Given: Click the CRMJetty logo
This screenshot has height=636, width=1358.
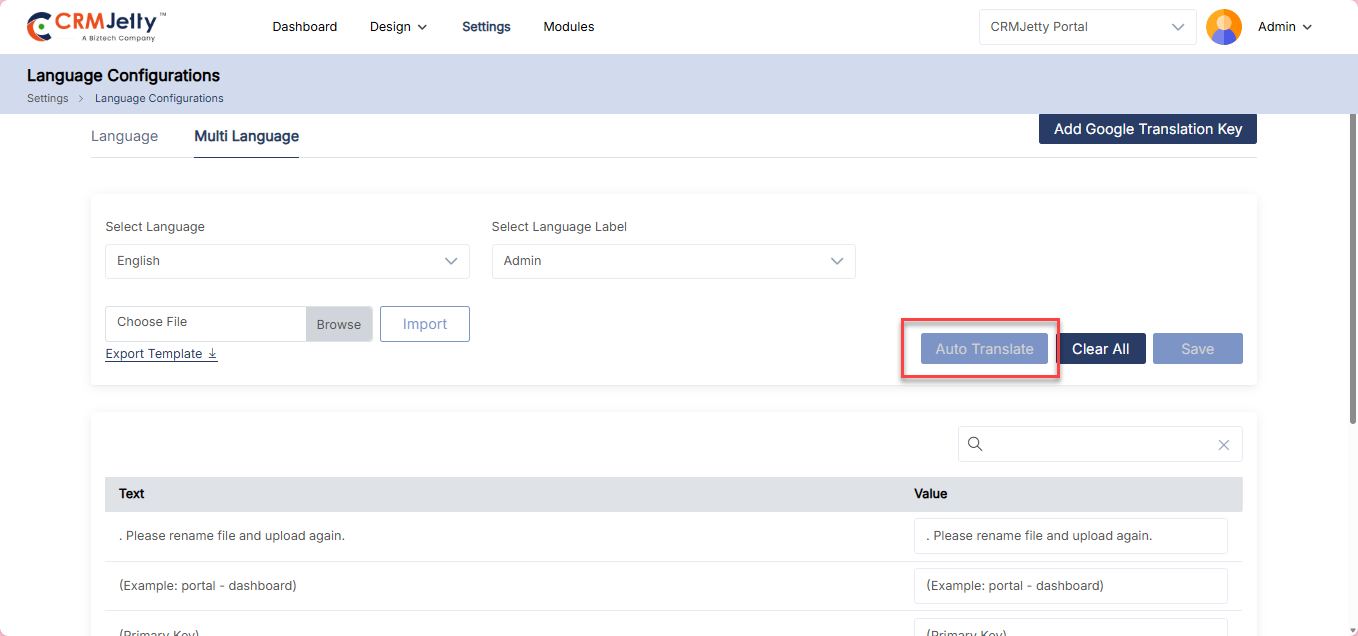Looking at the screenshot, I should (x=96, y=27).
